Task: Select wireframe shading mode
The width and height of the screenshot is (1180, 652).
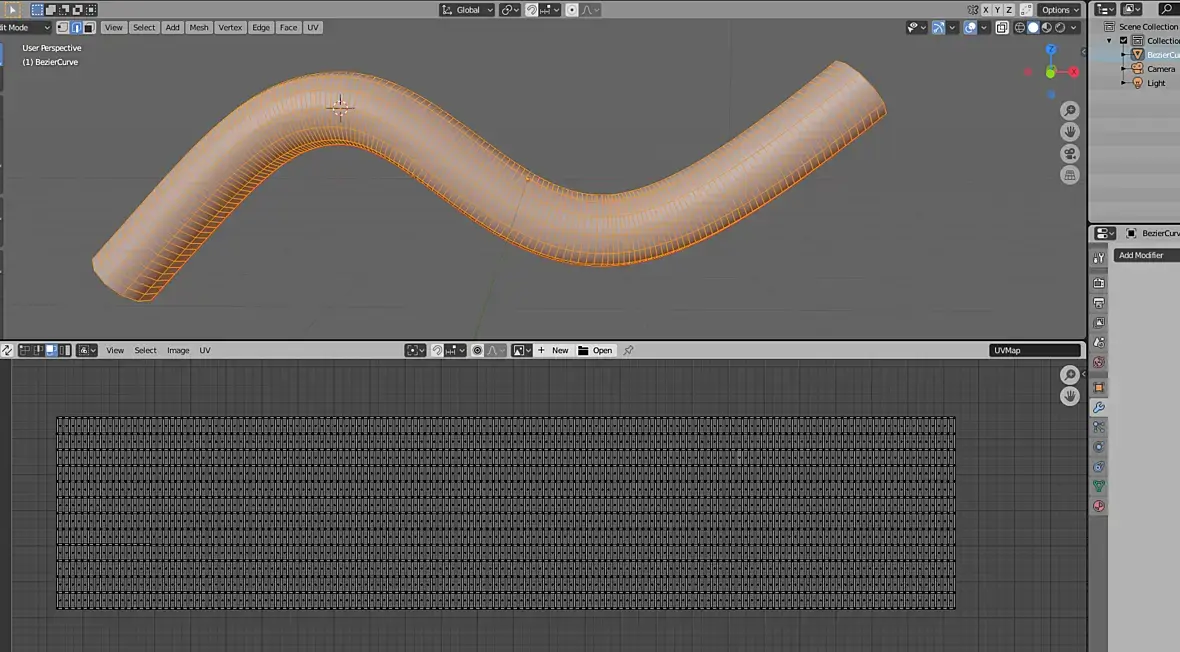Action: 1020,27
